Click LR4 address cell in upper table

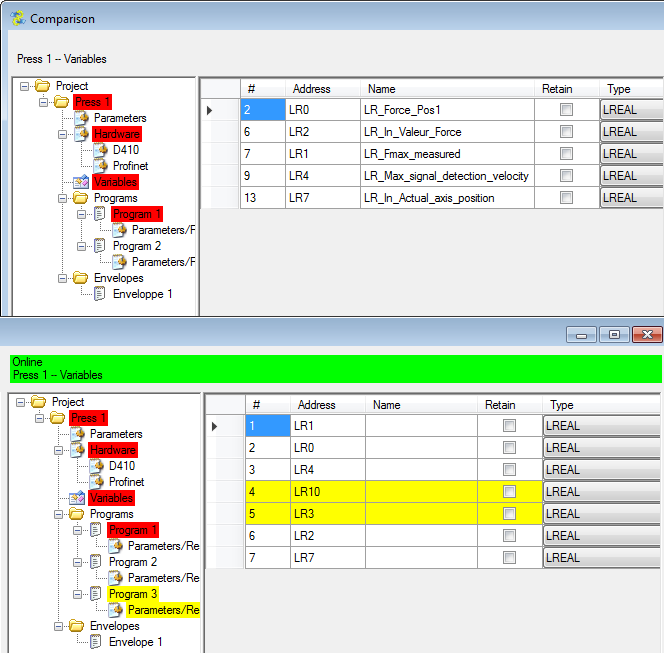coord(323,176)
